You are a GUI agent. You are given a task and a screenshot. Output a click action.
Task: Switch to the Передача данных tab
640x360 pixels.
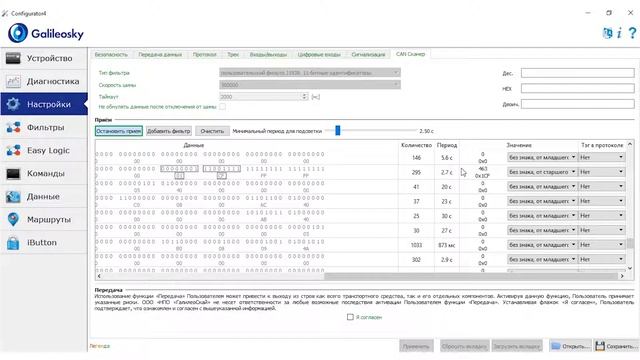pyautogui.click(x=160, y=54)
